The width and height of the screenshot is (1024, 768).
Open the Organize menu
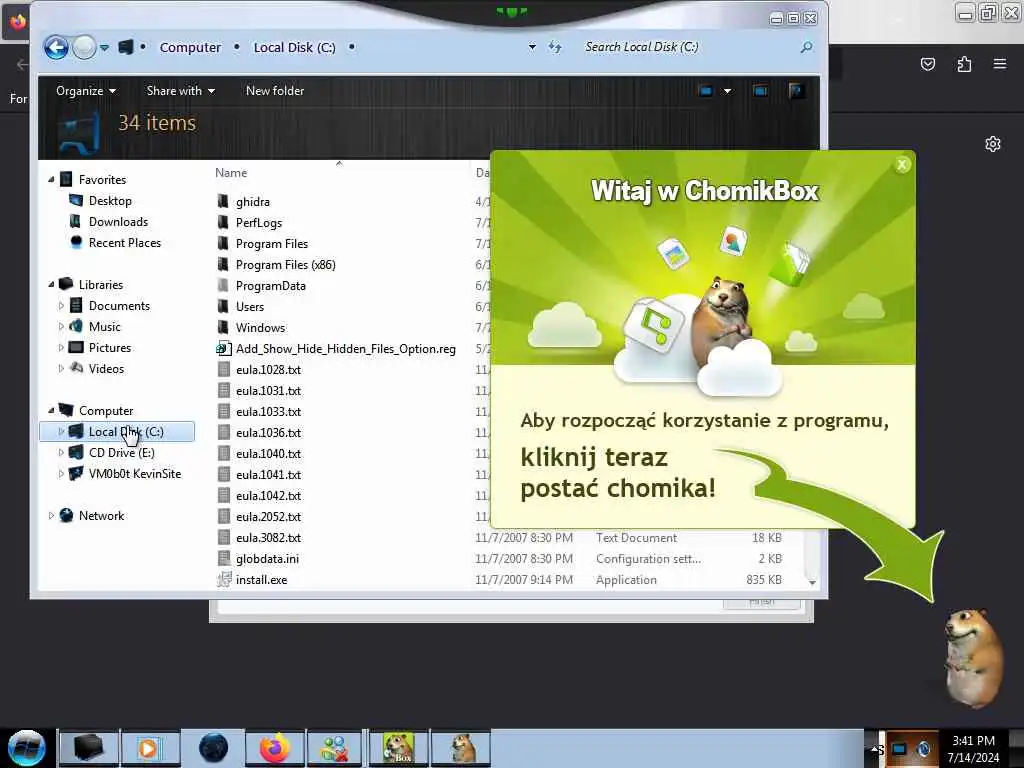[x=86, y=91]
